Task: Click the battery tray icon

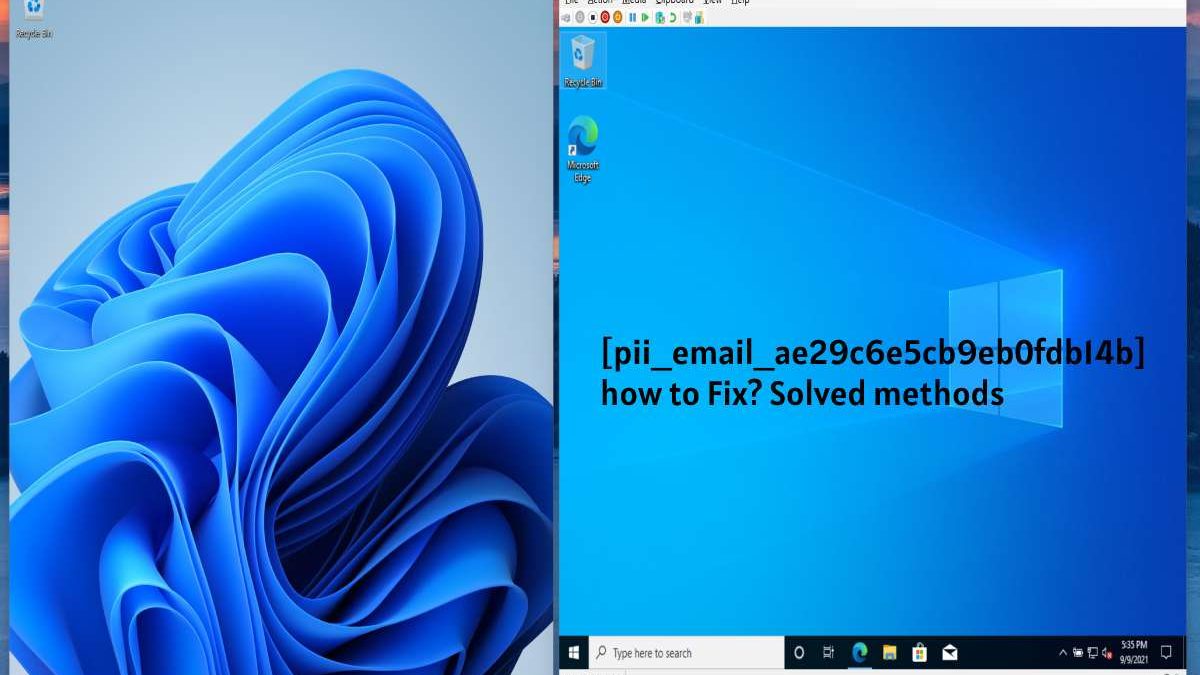Action: click(x=1078, y=653)
